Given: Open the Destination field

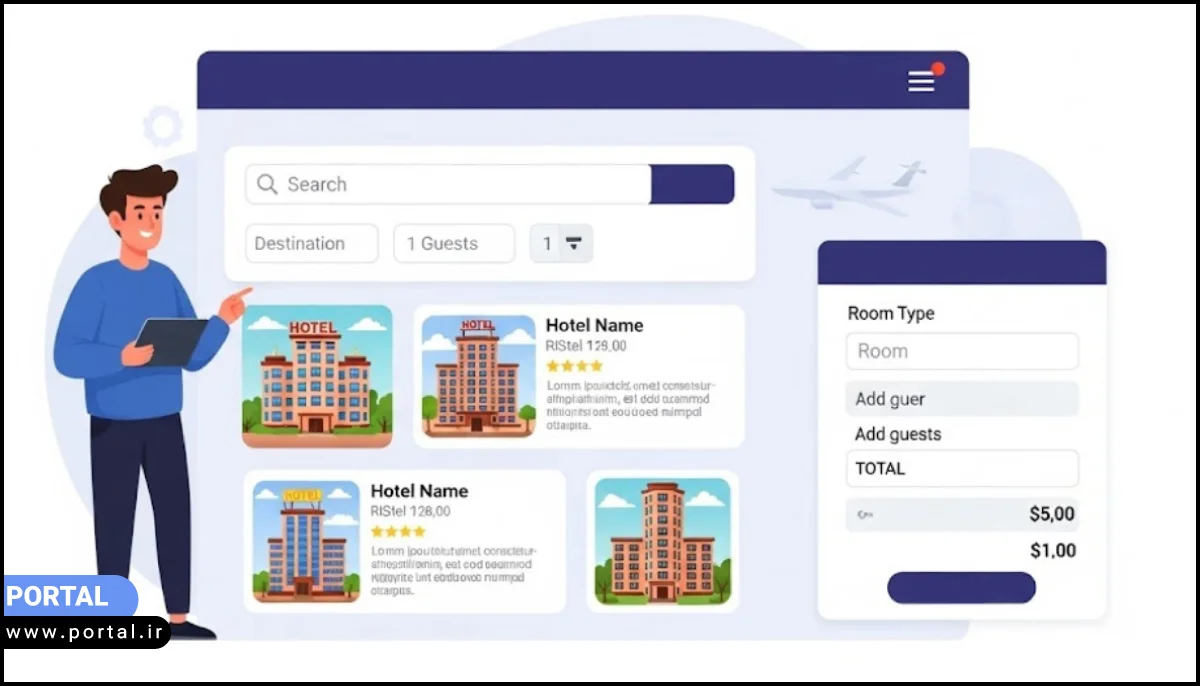Looking at the screenshot, I should [311, 243].
